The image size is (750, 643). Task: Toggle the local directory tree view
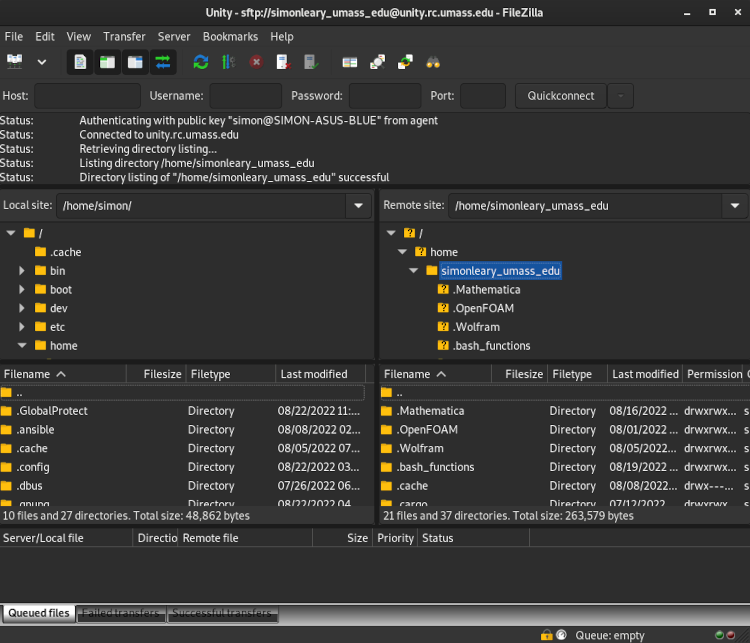point(107,61)
